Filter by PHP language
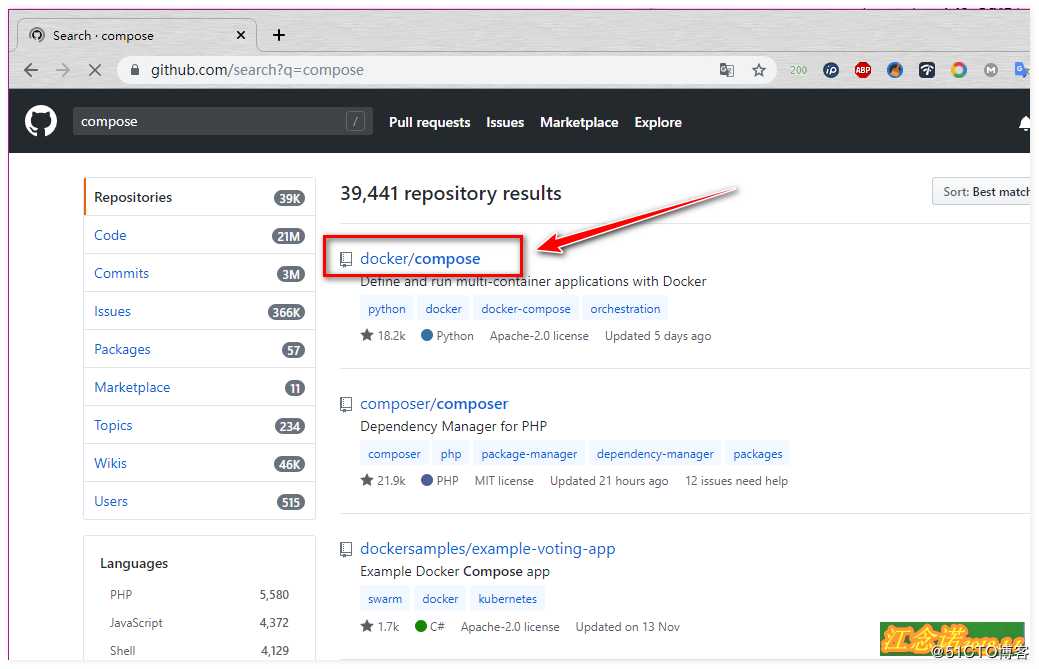Image resolution: width=1039 pixels, height=669 pixels. click(199, 595)
